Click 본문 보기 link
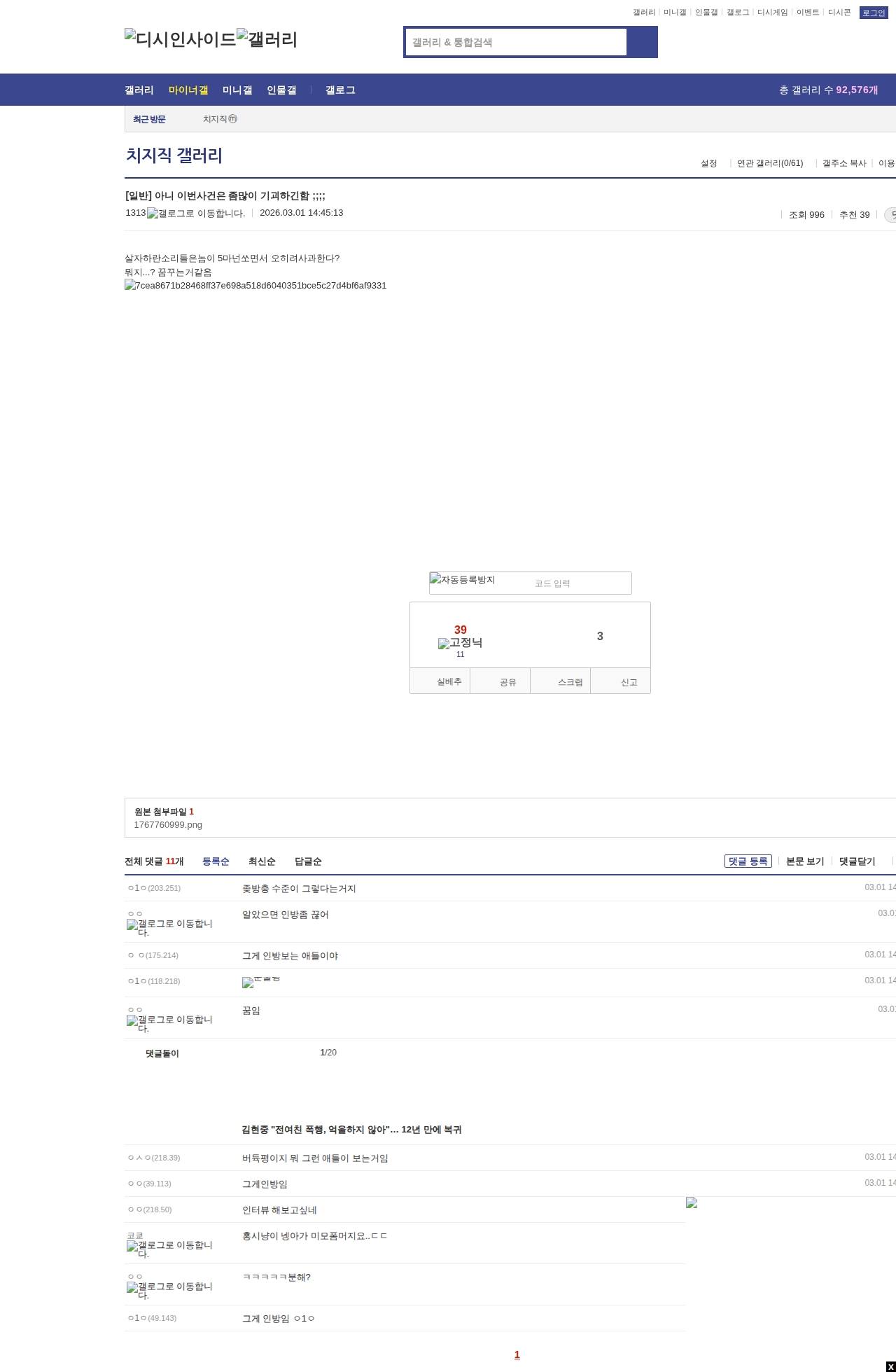 805,861
